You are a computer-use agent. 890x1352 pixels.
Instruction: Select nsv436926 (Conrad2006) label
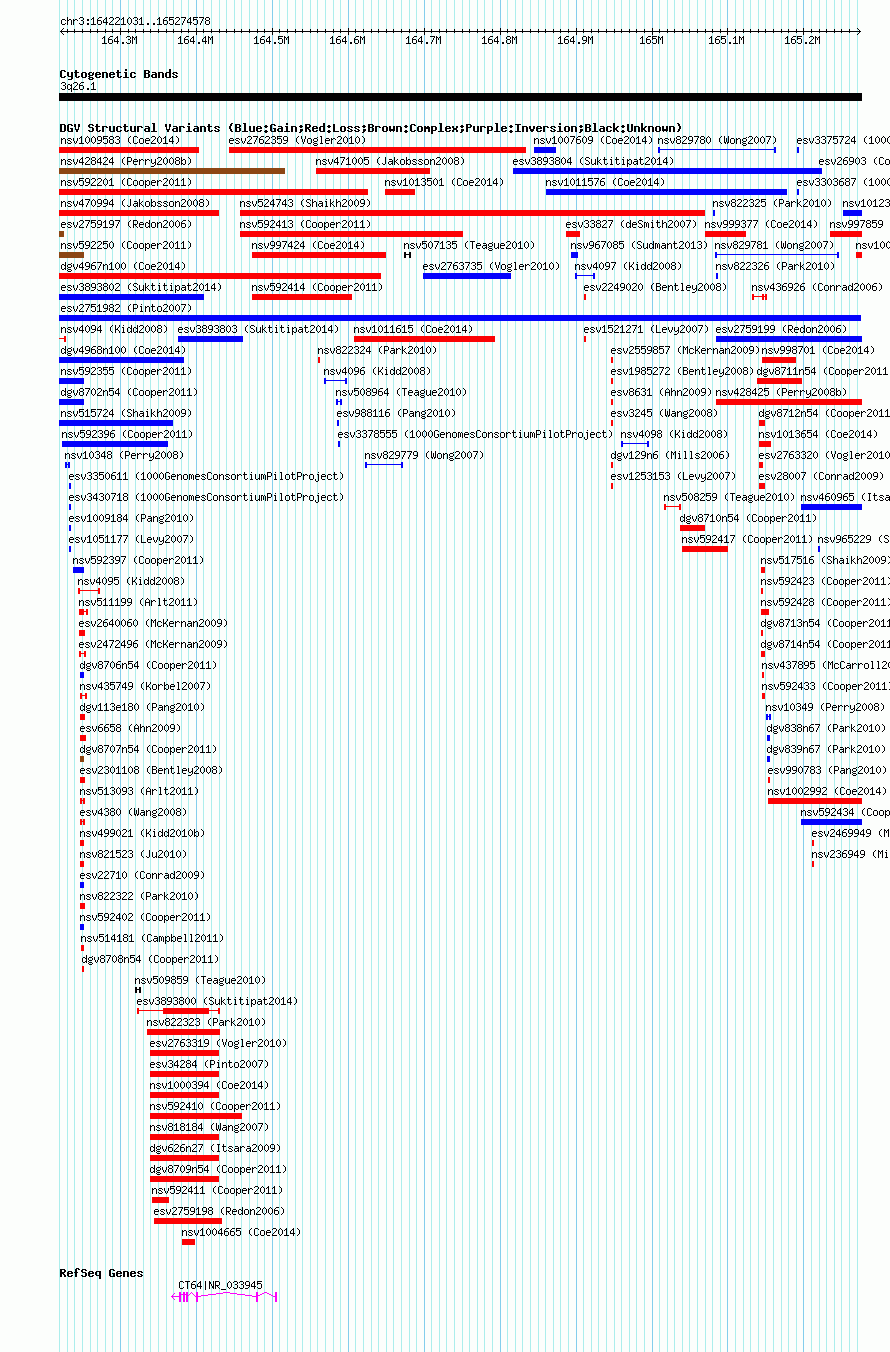pyautogui.click(x=817, y=287)
